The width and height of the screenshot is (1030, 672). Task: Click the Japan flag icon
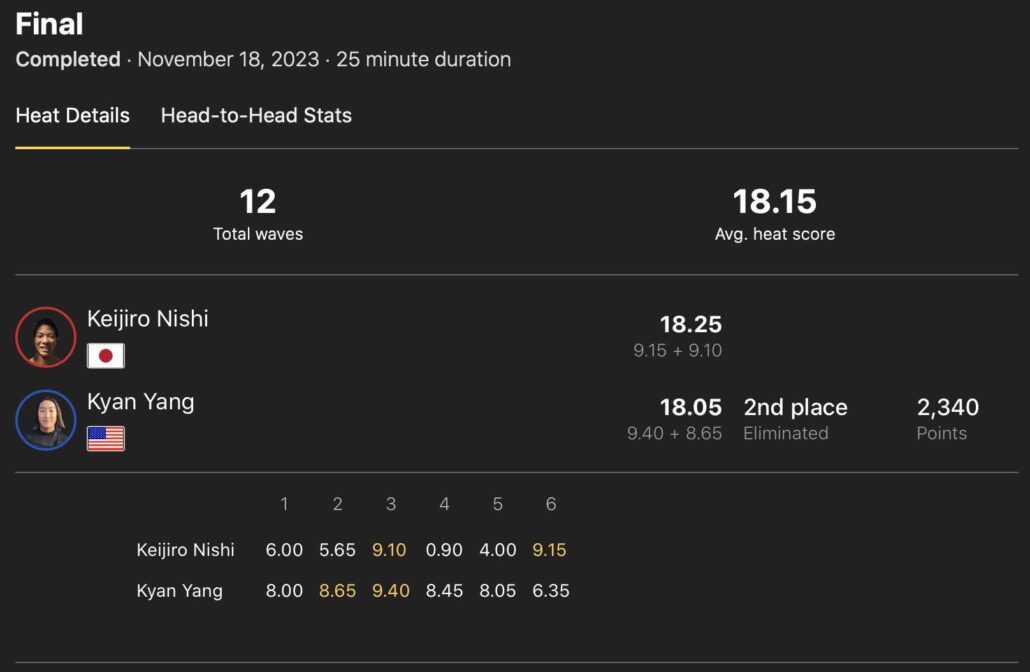pyautogui.click(x=106, y=356)
